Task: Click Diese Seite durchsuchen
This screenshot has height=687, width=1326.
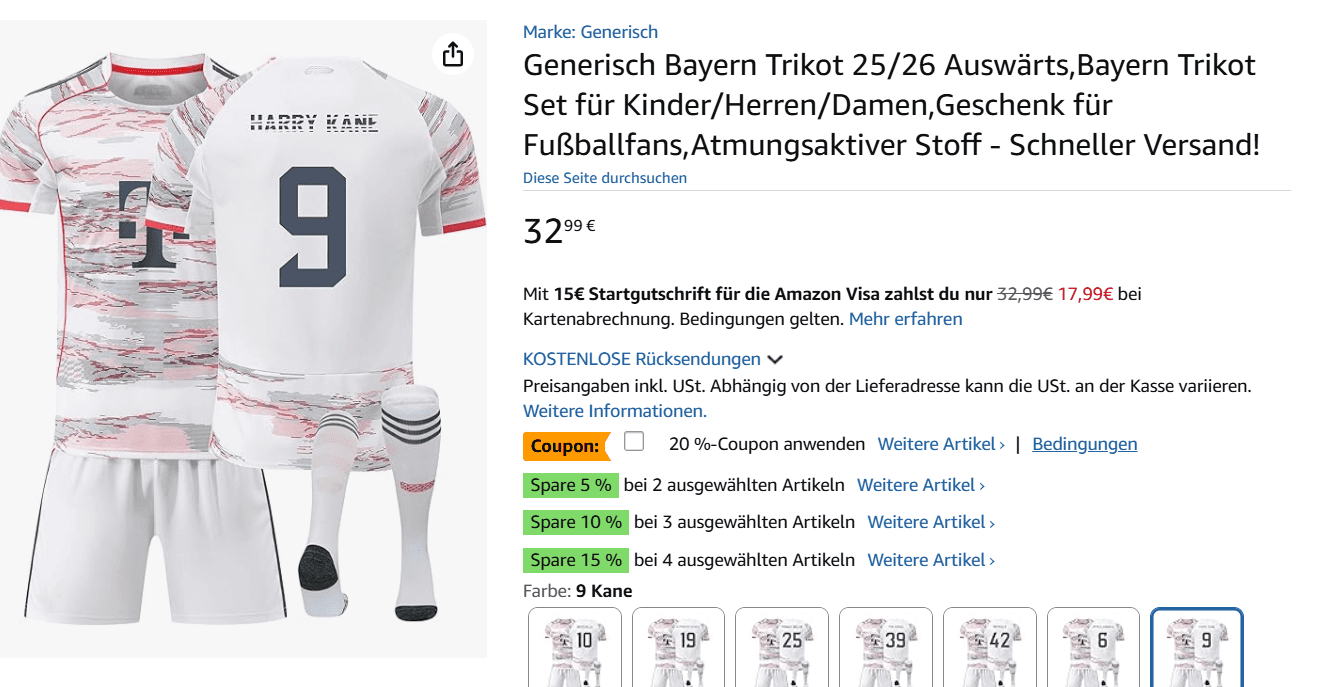Action: 604,177
